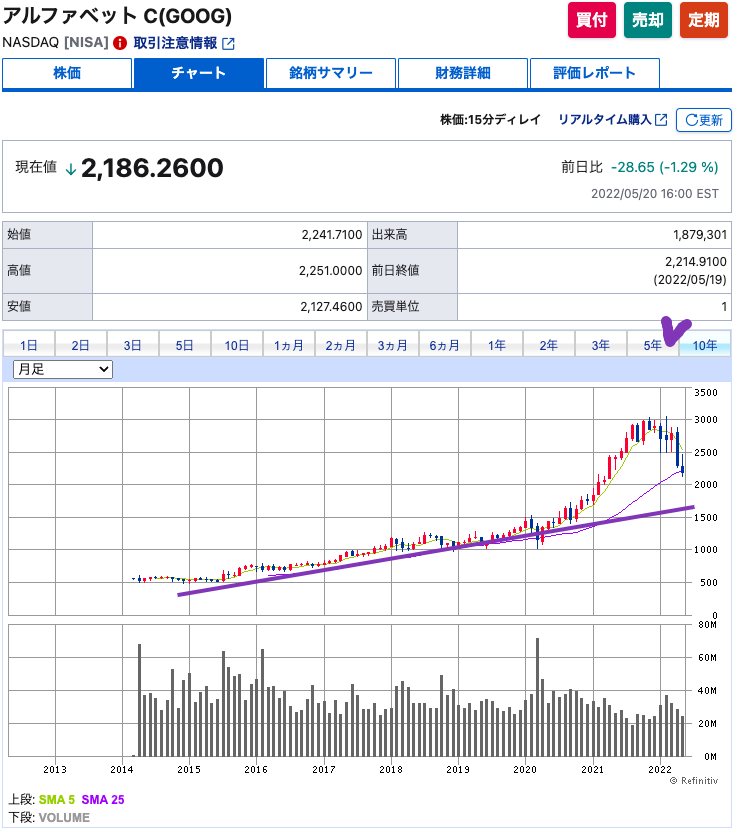Select the 6ヵ月 chart period
Viewport: 738px width, 832px height.
tap(445, 345)
